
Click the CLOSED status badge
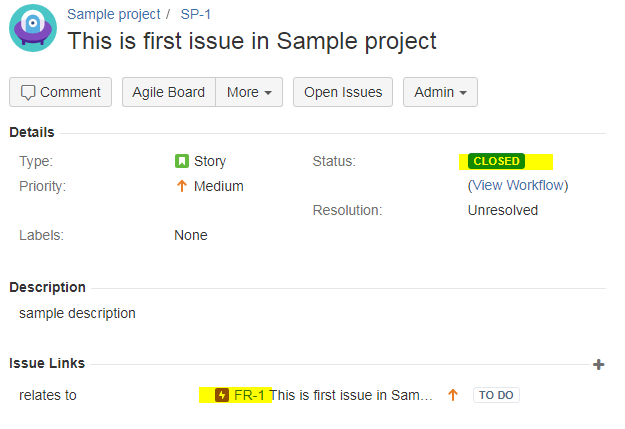(x=496, y=161)
